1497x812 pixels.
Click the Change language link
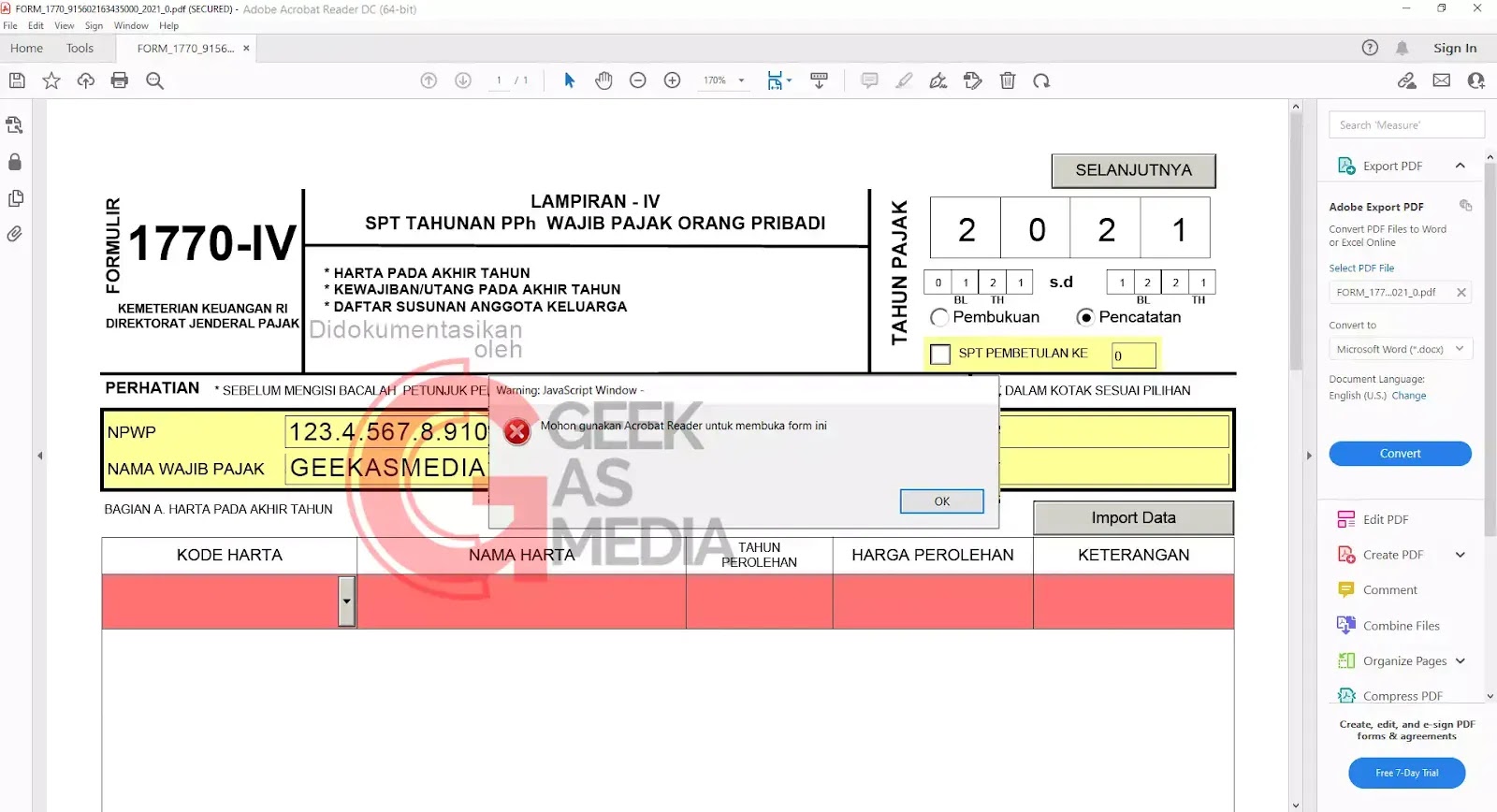click(1408, 396)
